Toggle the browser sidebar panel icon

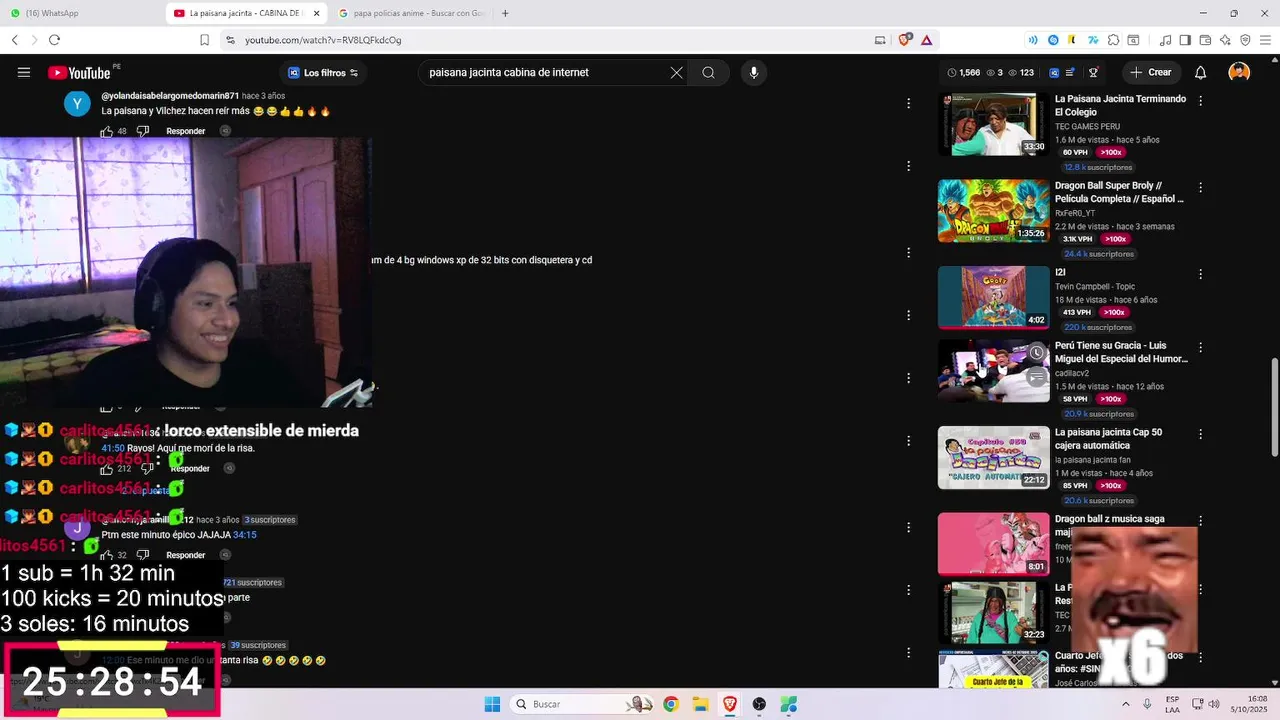[1185, 40]
